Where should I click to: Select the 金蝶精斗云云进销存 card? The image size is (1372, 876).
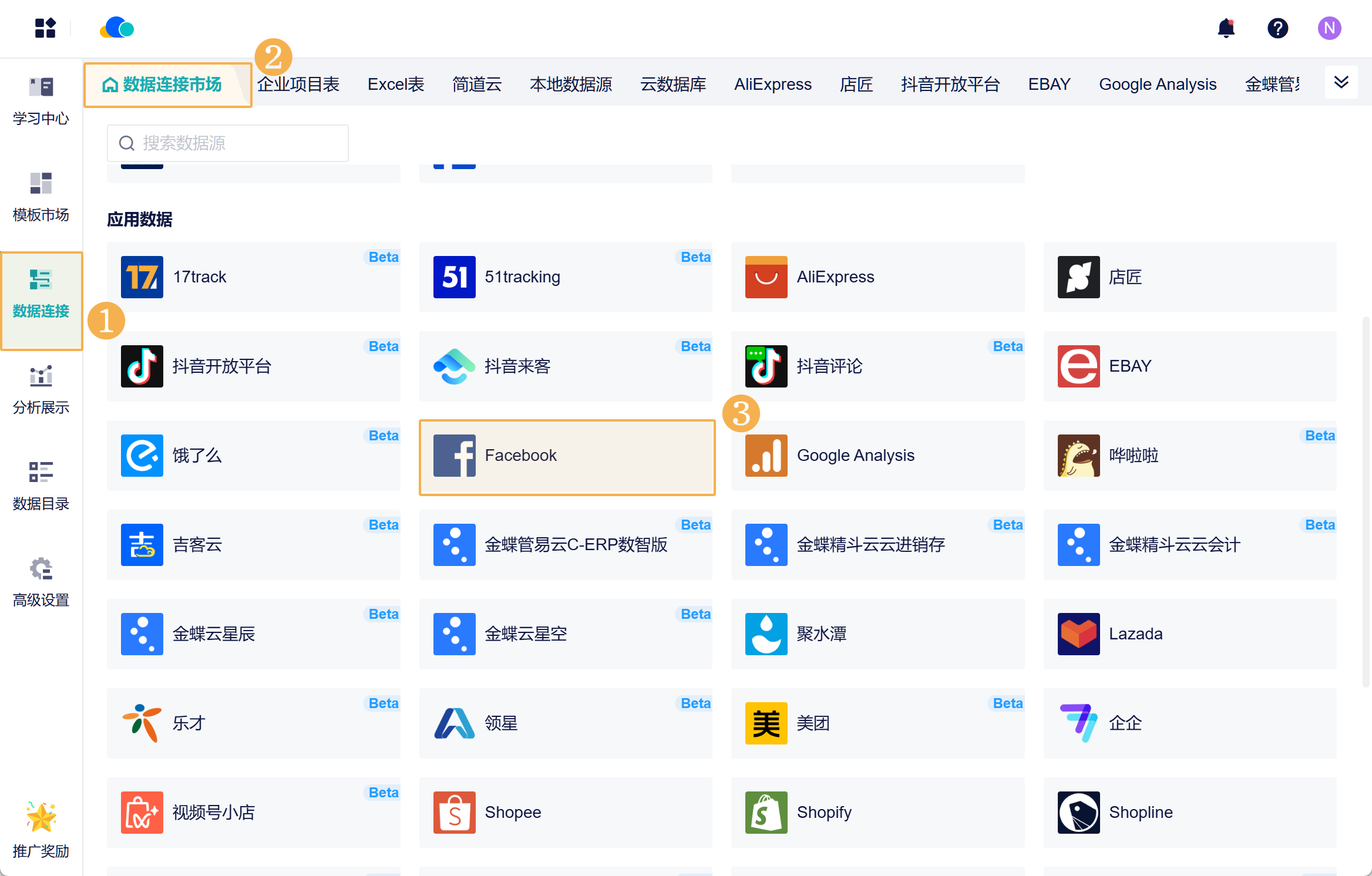tap(878, 545)
